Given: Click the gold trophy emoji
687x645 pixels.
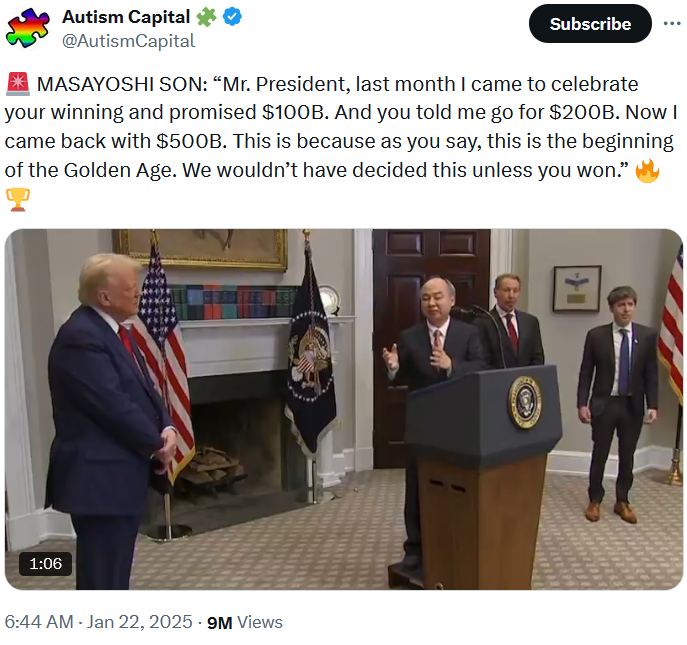Looking at the screenshot, I should coord(17,200).
